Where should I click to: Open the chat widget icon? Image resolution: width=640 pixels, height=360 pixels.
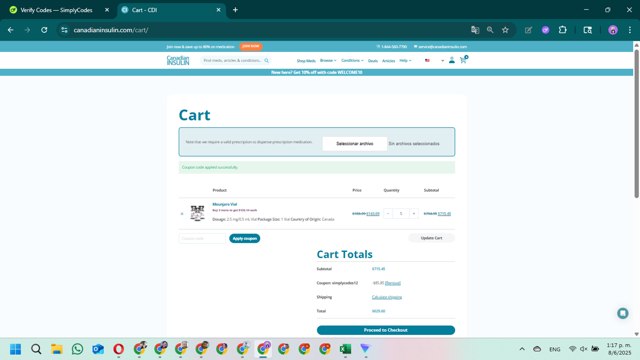pyautogui.click(x=622, y=313)
